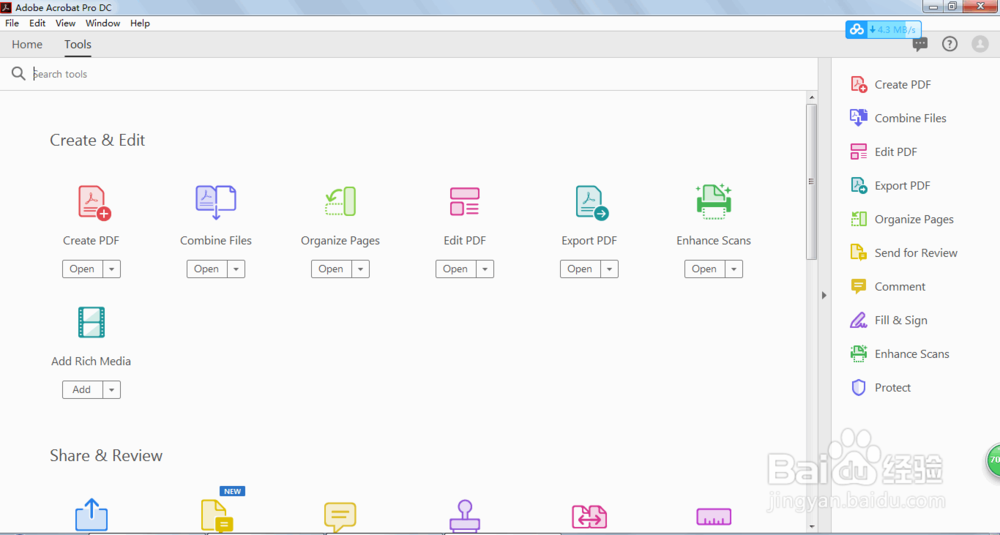Select the purple stamp icon under Share & Review
Image resolution: width=1000 pixels, height=535 pixels.
click(x=464, y=515)
